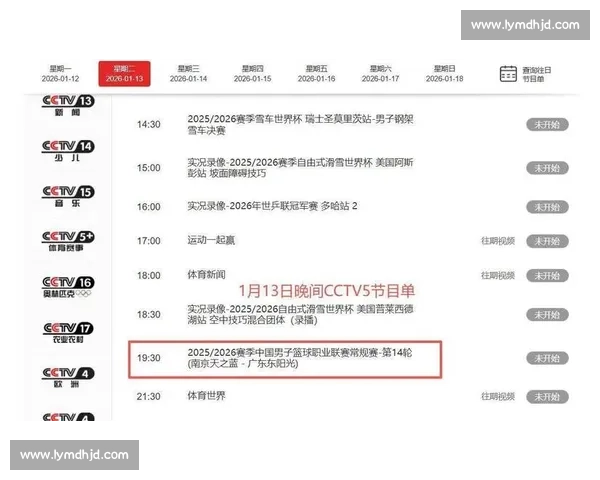This screenshot has width=600, height=480.
Task: Open the CCTV13 news channel logo
Action: click(x=68, y=105)
